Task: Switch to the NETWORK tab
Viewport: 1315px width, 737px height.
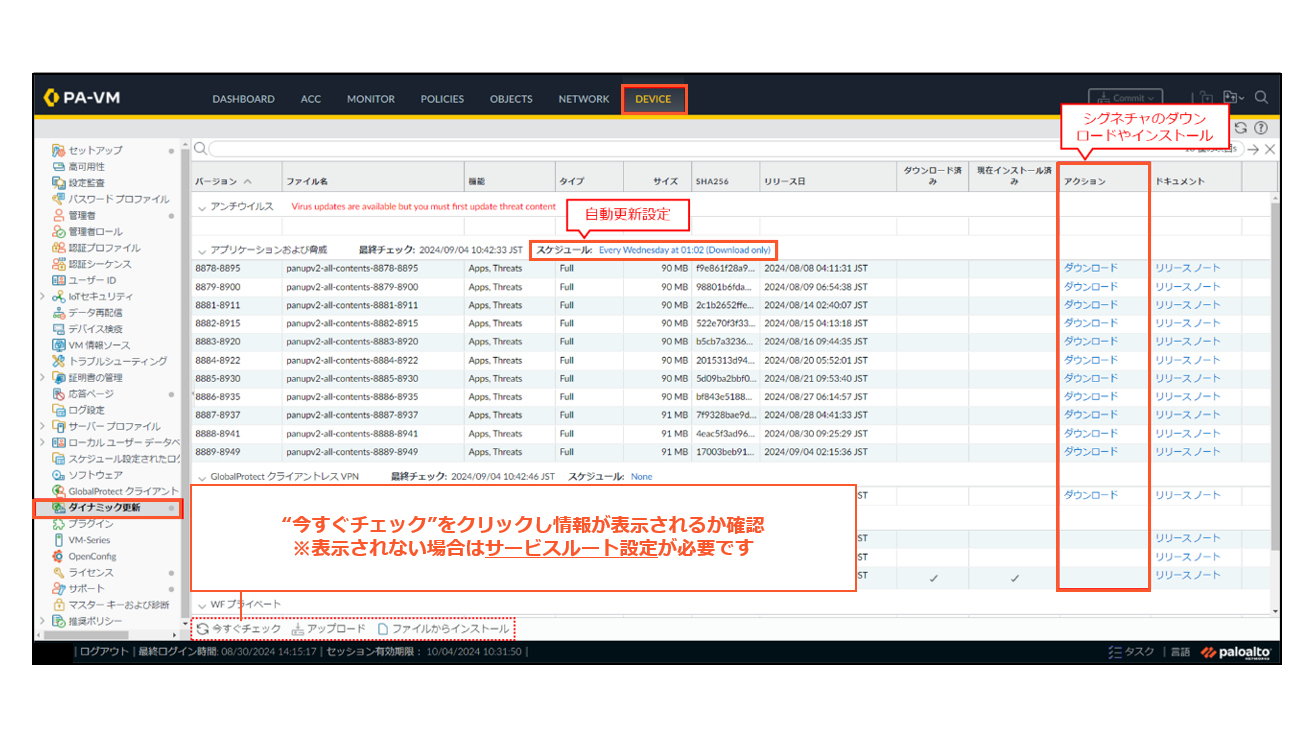Action: (584, 99)
